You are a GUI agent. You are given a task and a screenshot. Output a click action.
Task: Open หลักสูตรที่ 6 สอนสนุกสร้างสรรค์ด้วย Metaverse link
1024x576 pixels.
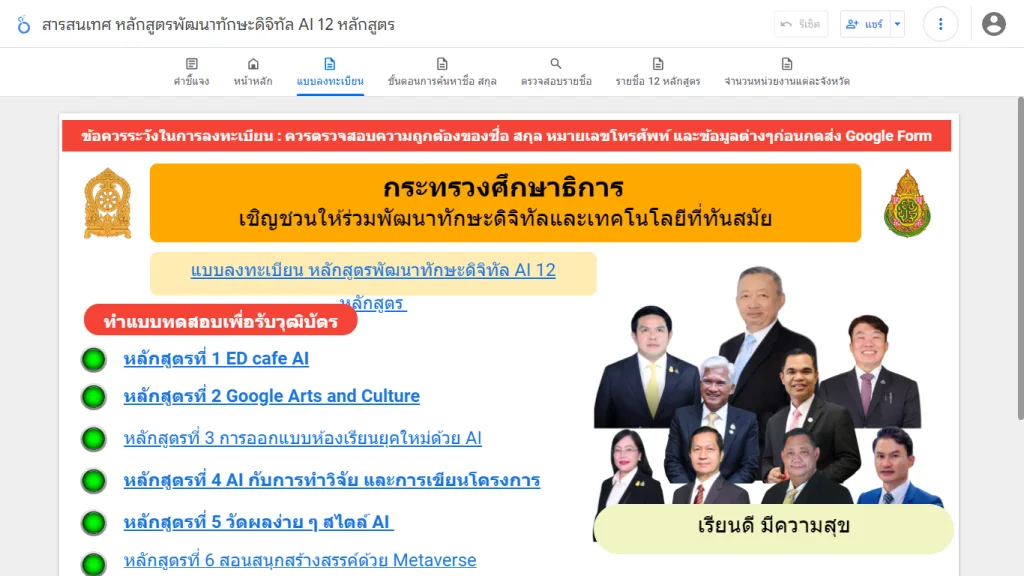[300, 560]
